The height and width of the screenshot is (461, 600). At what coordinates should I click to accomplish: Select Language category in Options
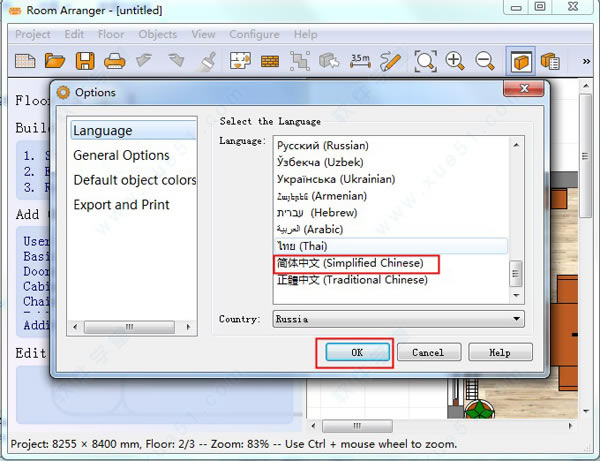(133, 130)
